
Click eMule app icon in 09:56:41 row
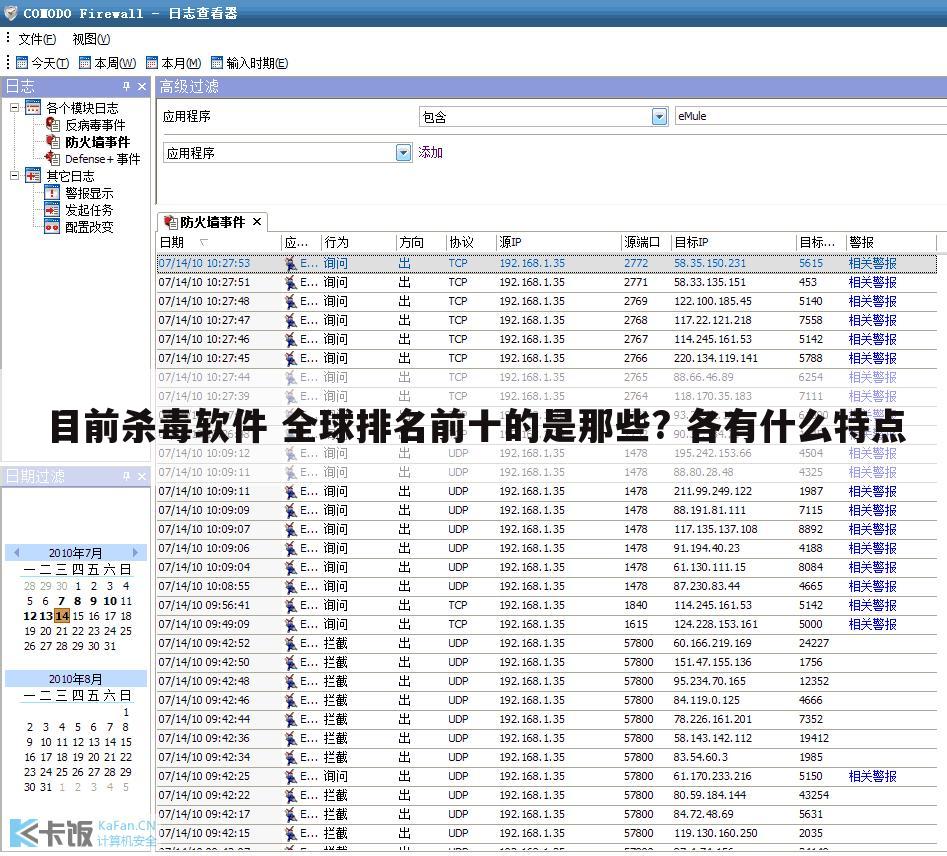click(291, 605)
